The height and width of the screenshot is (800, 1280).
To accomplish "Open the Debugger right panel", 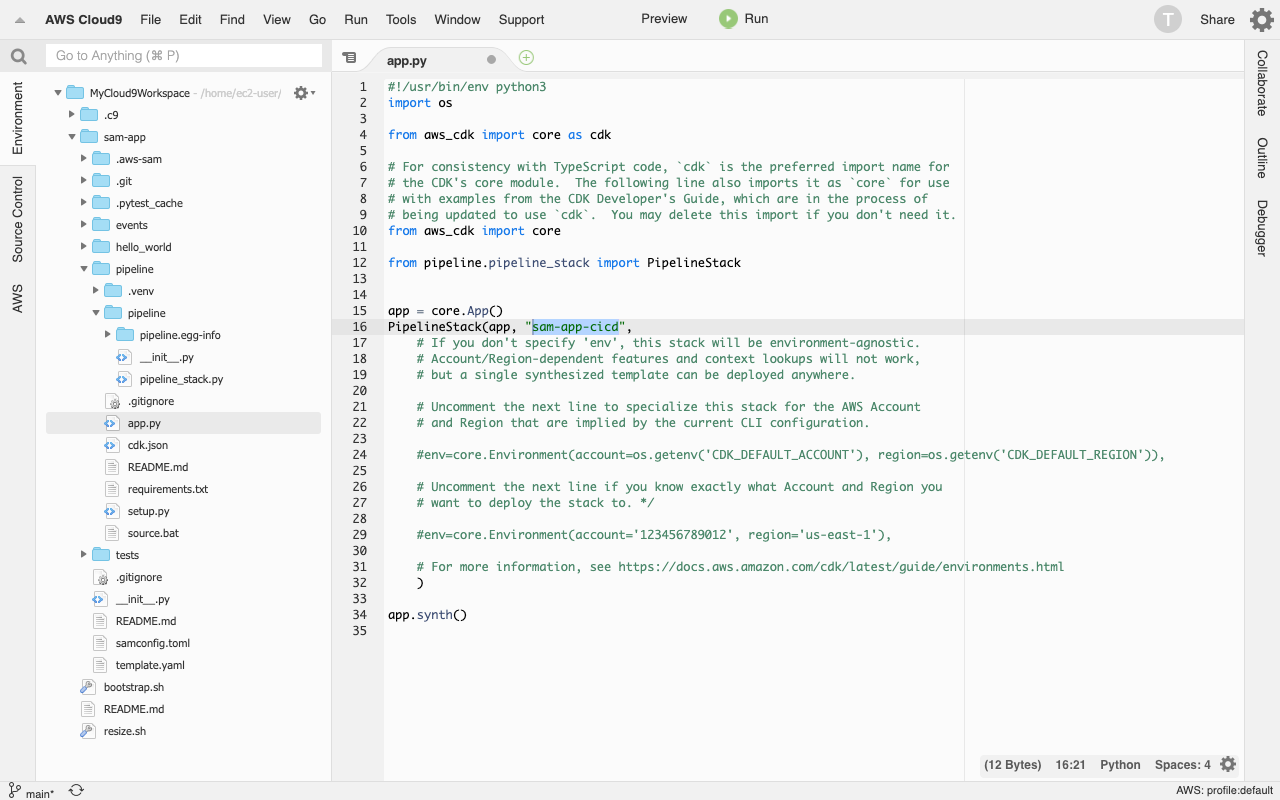I will (1262, 228).
